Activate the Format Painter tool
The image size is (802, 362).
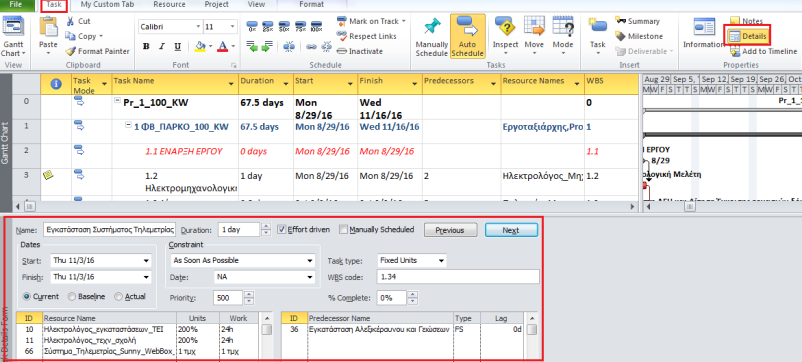coord(97,51)
